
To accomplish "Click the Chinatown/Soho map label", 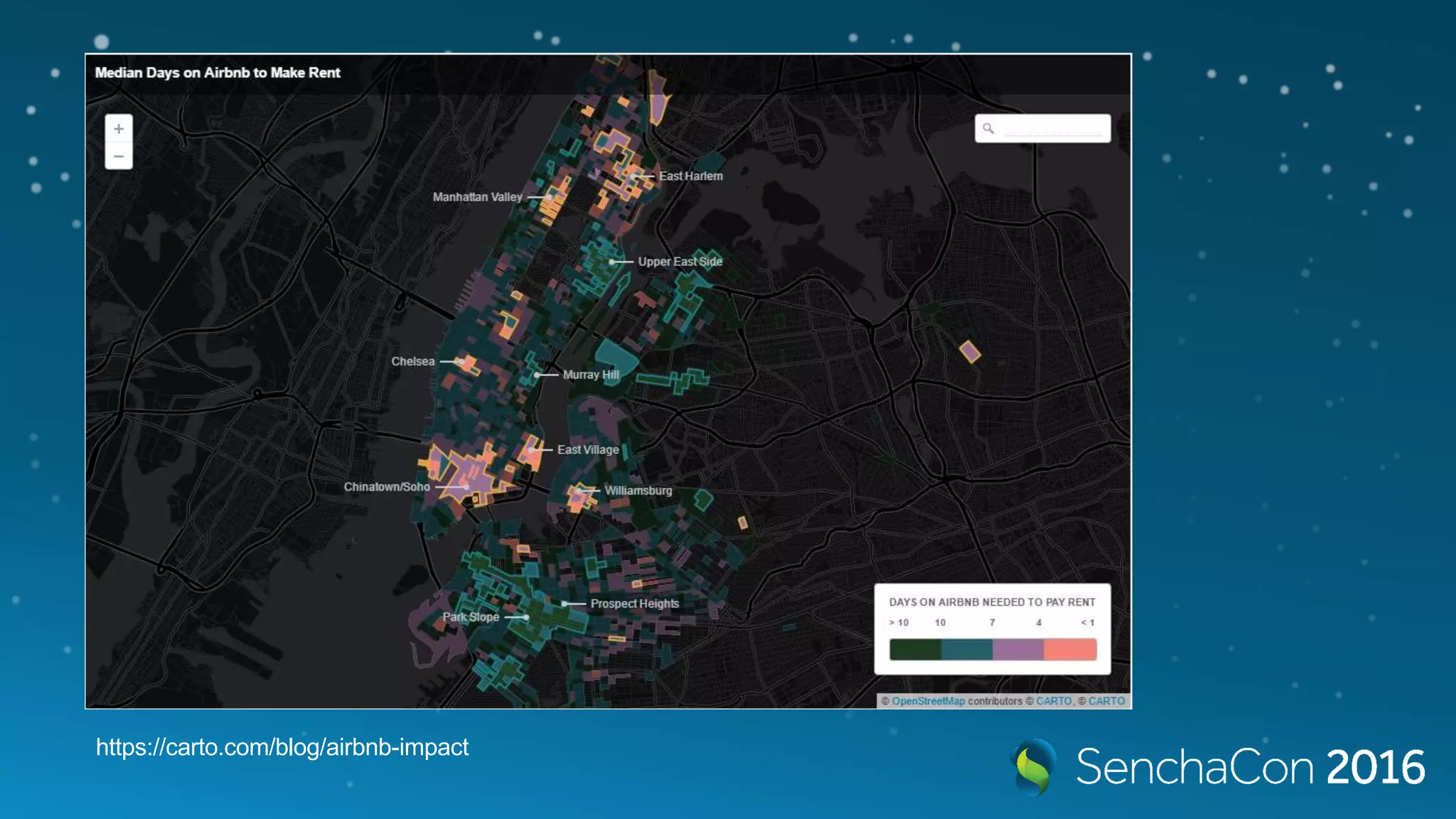I will pyautogui.click(x=387, y=487).
